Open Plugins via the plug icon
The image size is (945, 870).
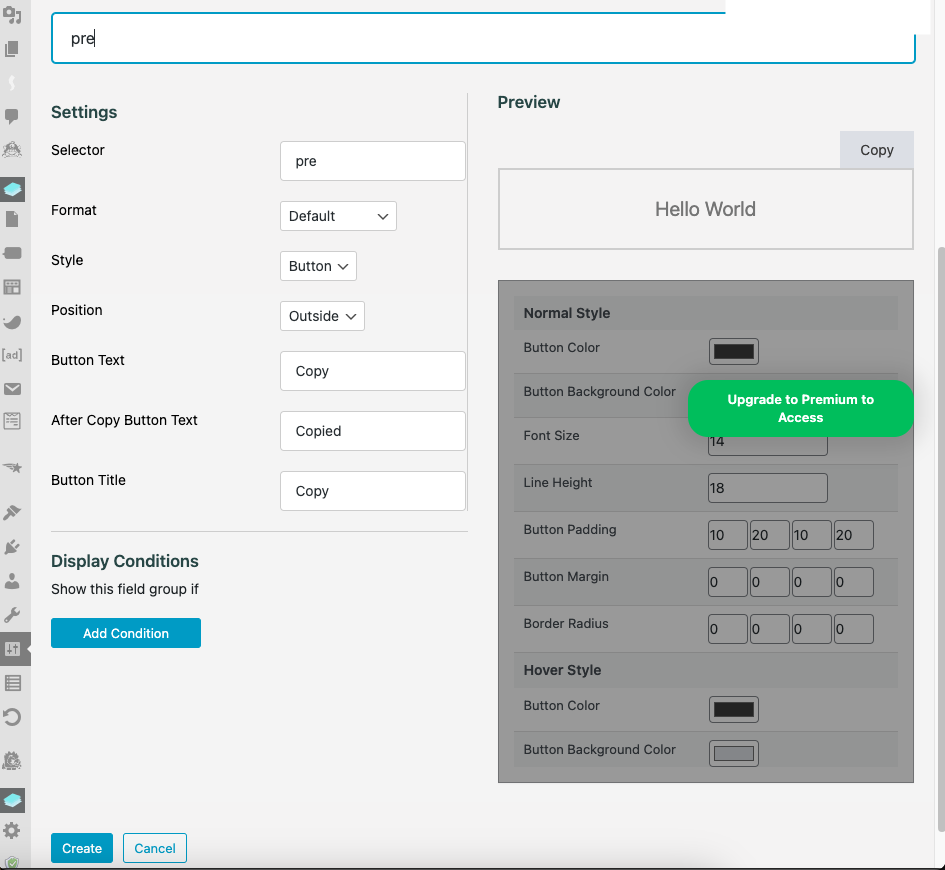click(12, 546)
